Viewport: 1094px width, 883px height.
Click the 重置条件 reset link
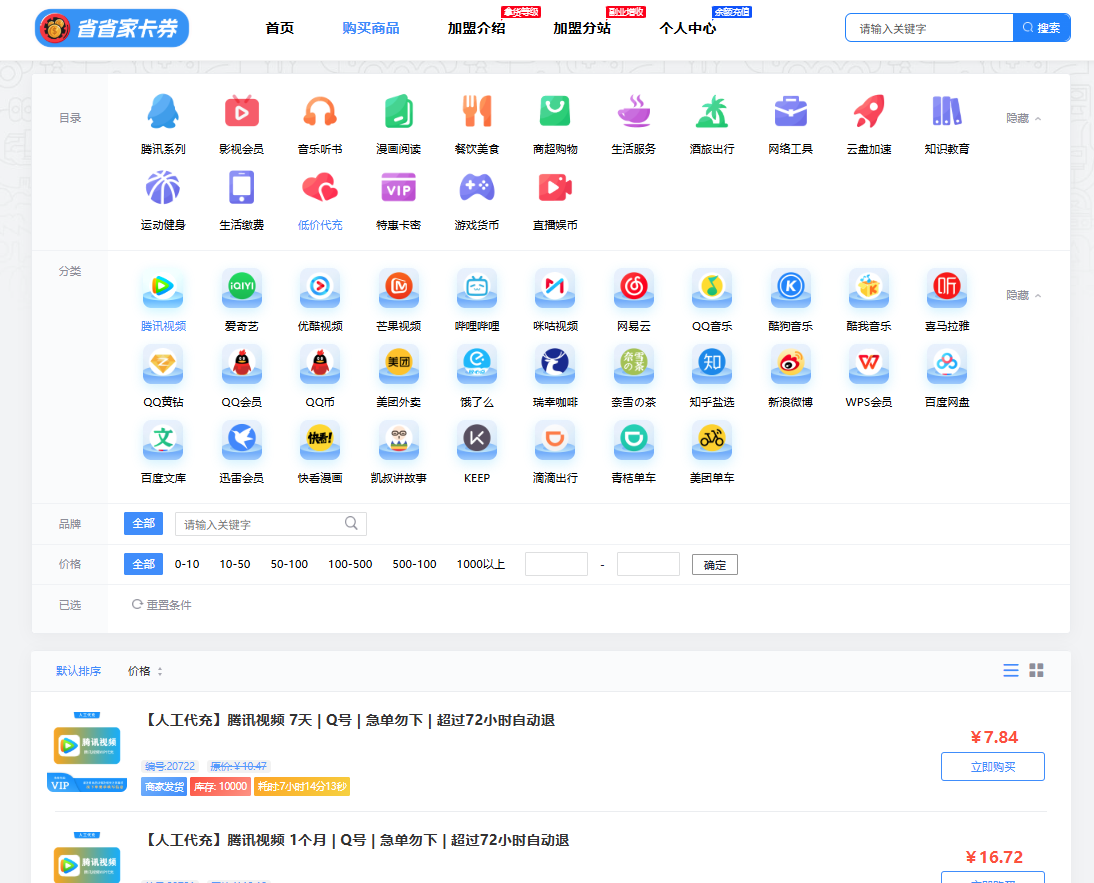tap(162, 605)
